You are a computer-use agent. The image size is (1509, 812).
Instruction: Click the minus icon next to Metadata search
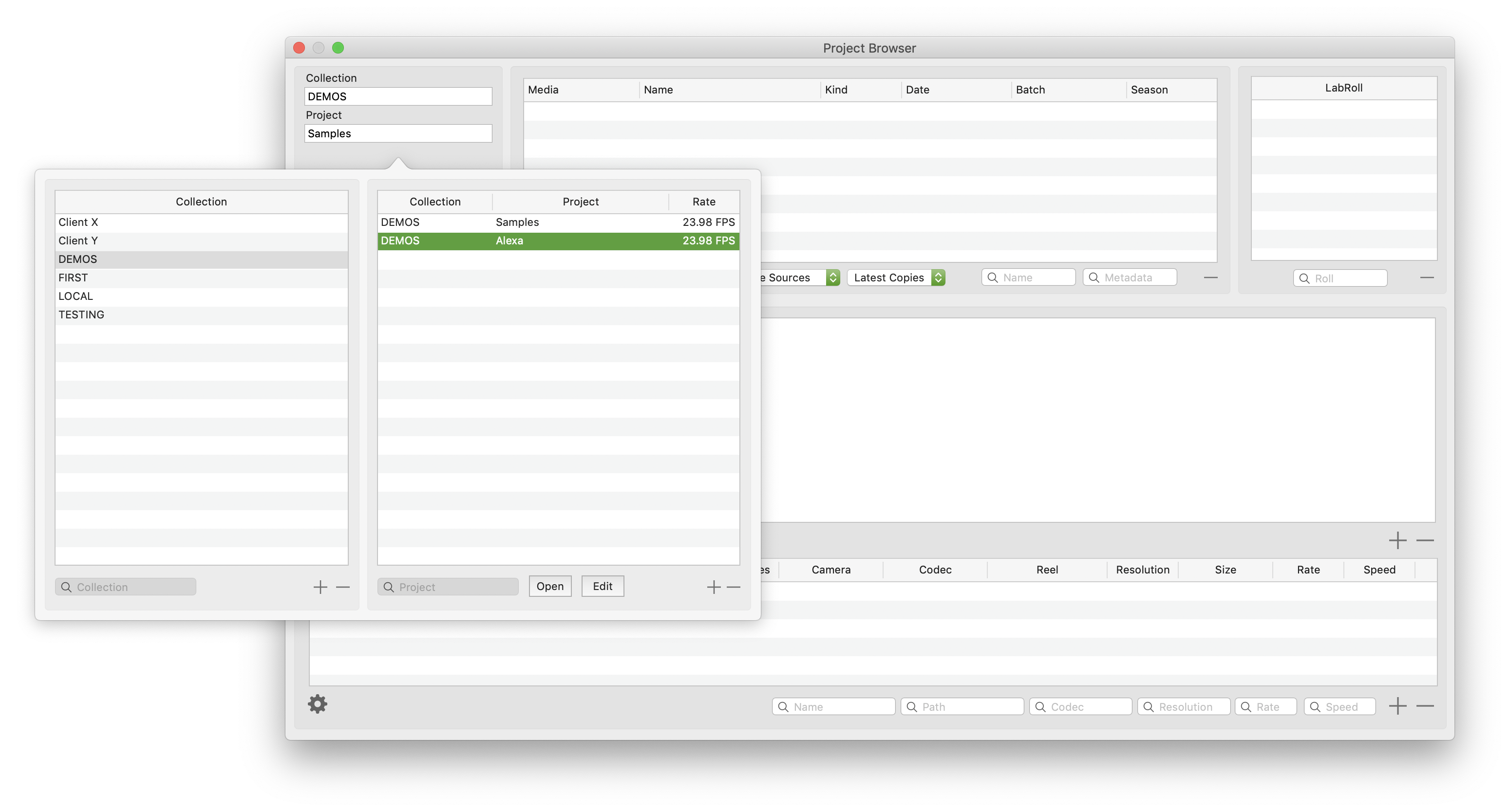tap(1210, 277)
